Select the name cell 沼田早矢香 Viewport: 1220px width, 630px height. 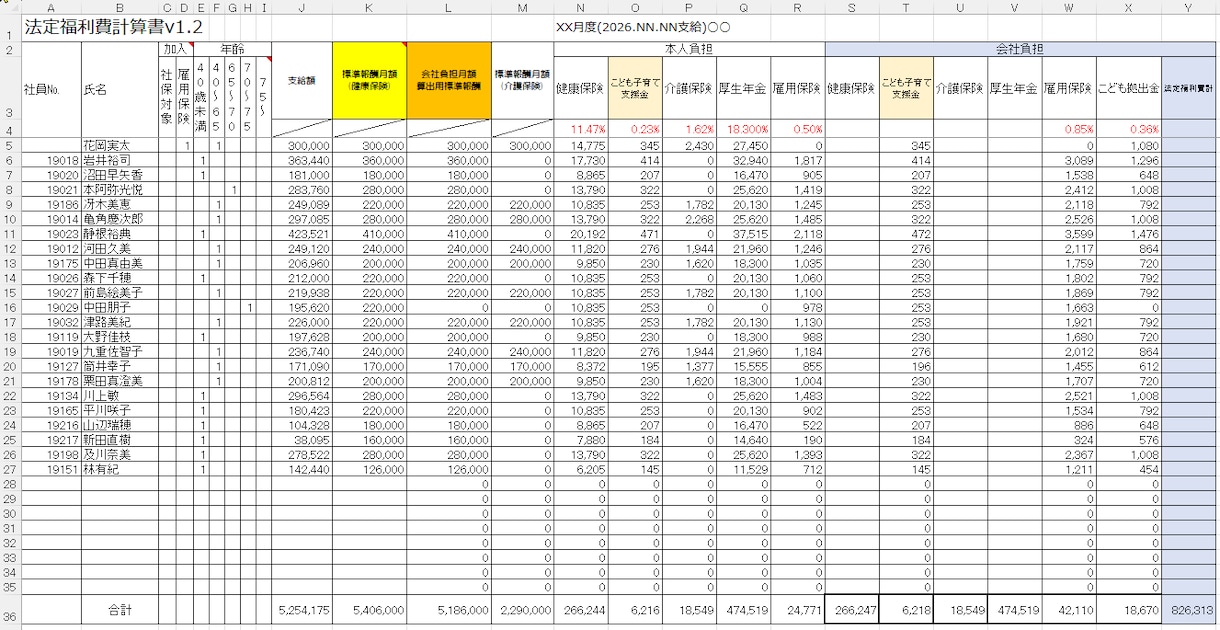coord(119,175)
